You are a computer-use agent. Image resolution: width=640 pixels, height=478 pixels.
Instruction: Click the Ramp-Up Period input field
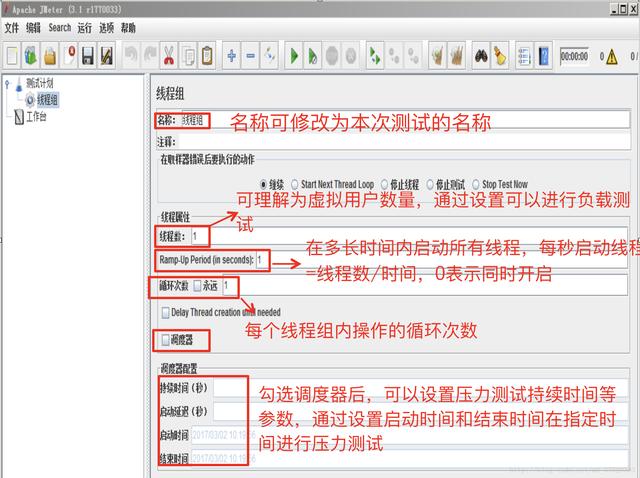tap(442, 260)
